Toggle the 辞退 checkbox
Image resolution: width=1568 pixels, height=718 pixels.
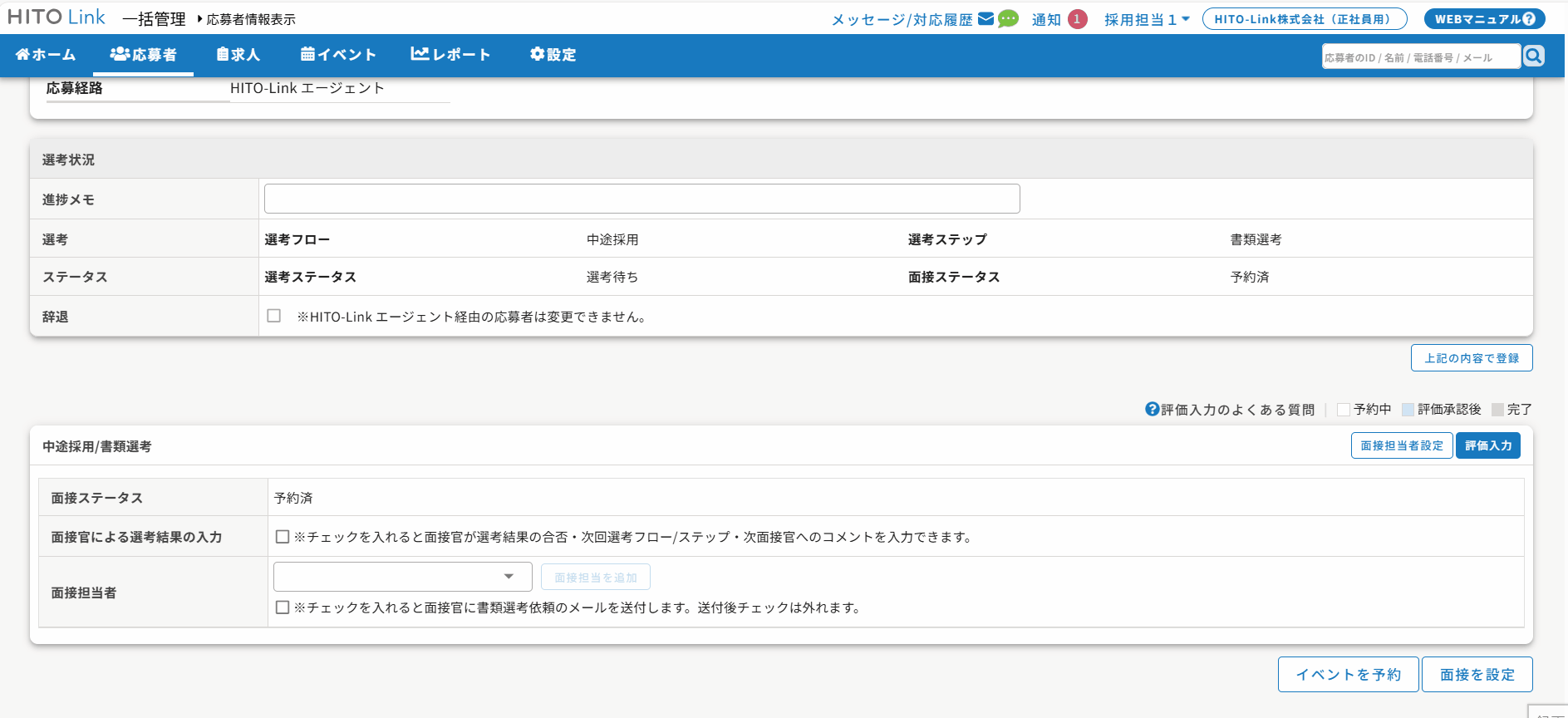click(x=274, y=316)
